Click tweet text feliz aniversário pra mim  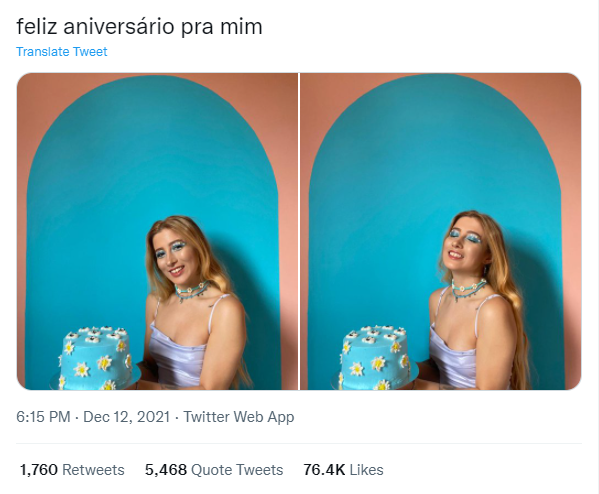(x=139, y=27)
